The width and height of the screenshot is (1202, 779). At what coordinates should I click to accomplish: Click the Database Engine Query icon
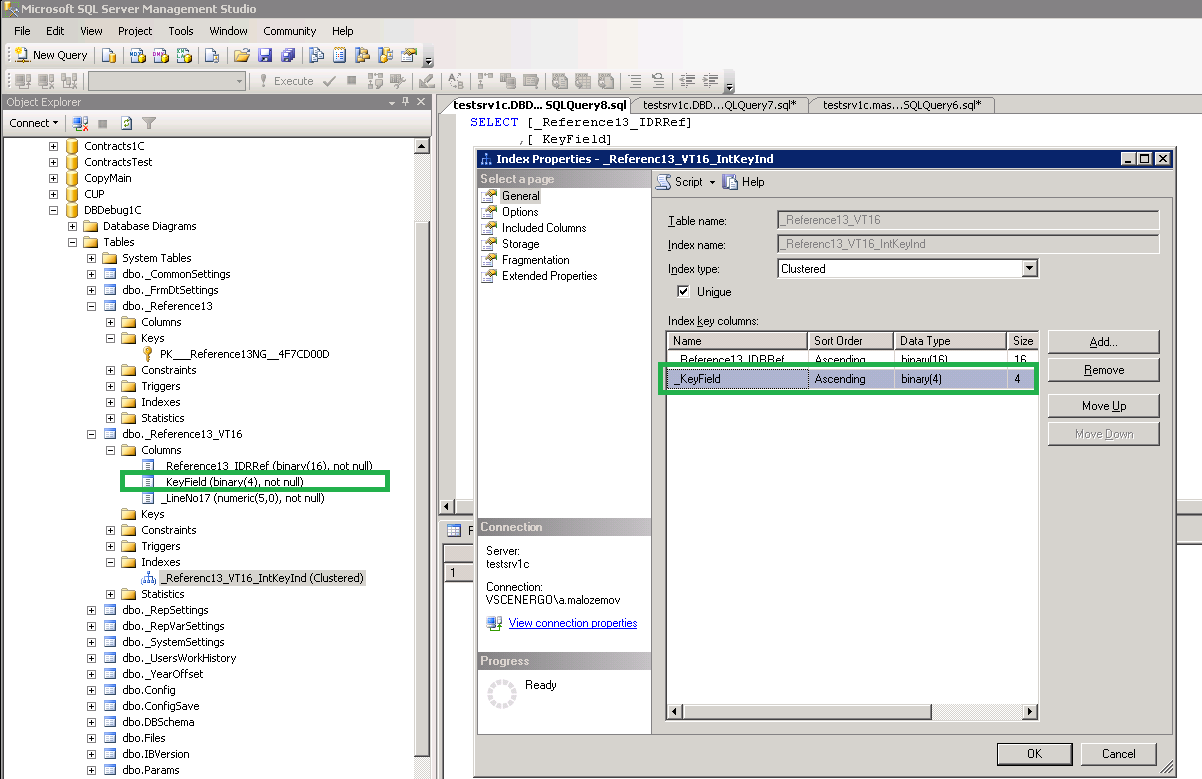pos(109,55)
